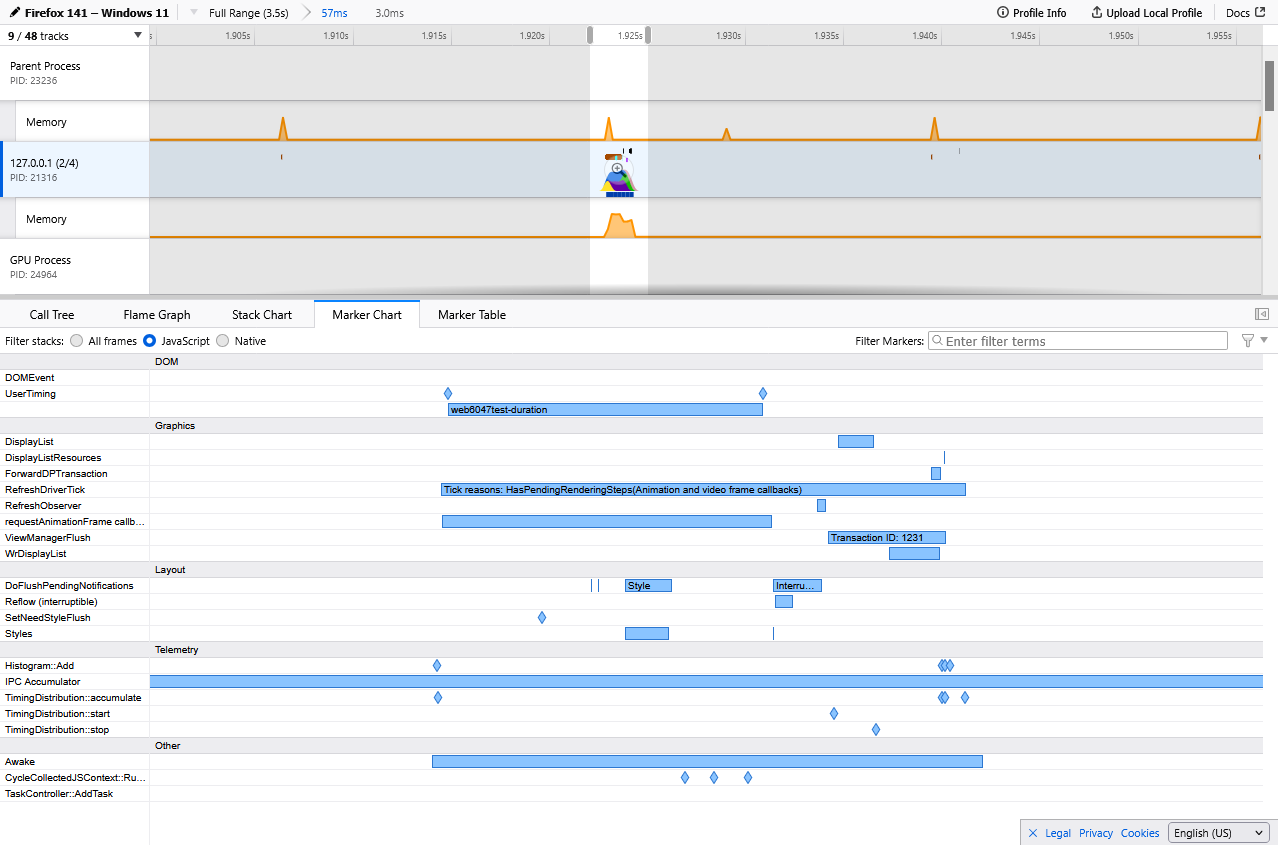Switch to the Call Tree tab
1278x845 pixels.
52,314
